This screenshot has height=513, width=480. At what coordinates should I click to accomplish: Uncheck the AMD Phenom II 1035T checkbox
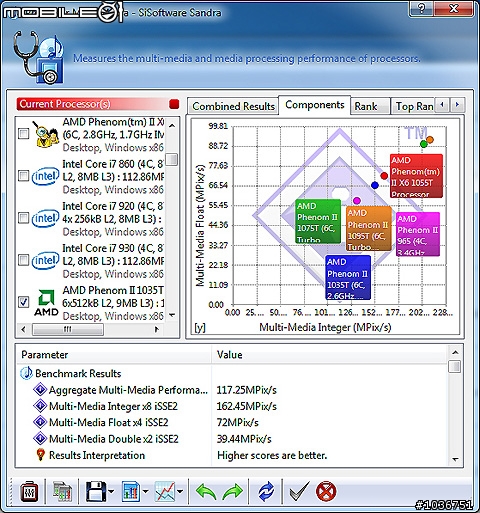(x=24, y=302)
